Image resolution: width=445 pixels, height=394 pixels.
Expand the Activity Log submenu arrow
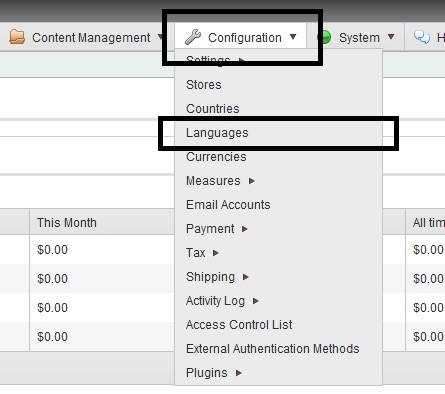[256, 301]
